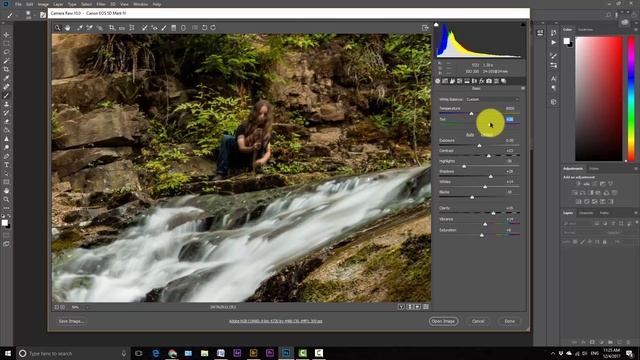Viewport: 640px width, 360px height.
Task: Select the White Balance eyedropper tool
Action: click(x=80, y=28)
